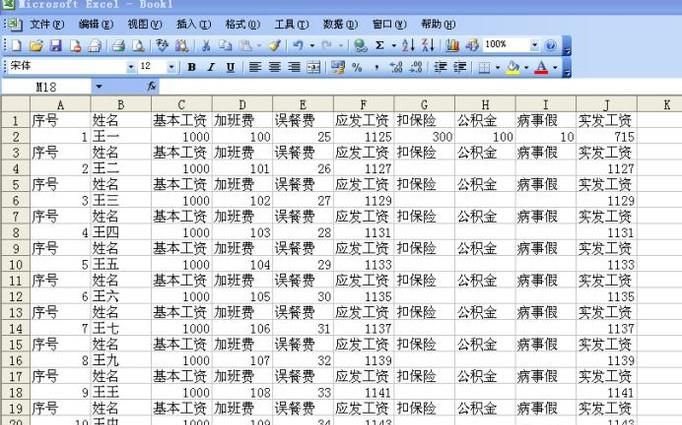Open the 编辑 (Edit) menu
The image size is (682, 425).
click(x=96, y=24)
